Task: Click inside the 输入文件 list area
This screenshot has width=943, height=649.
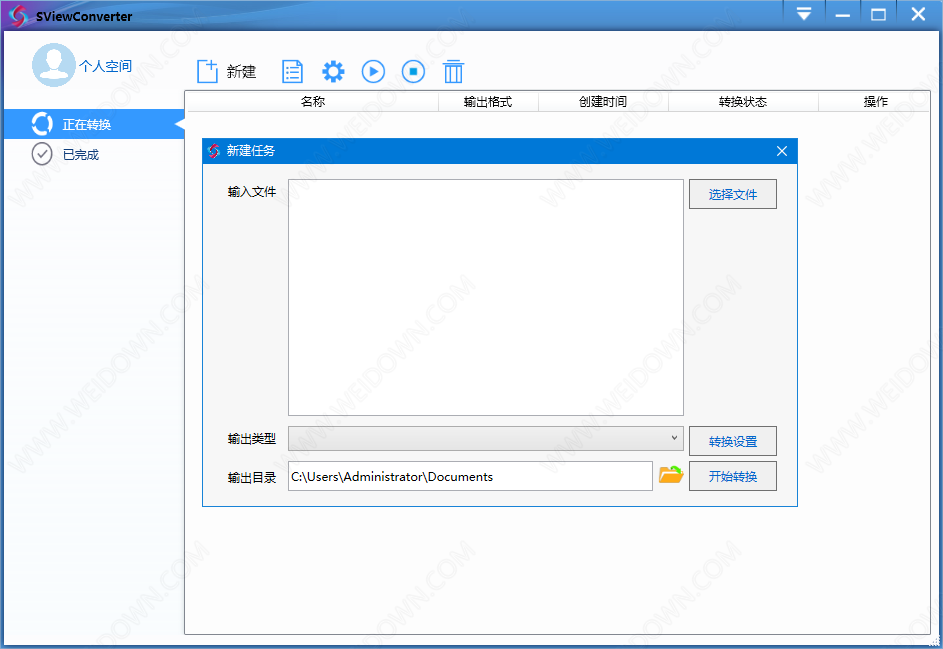Action: 486,297
